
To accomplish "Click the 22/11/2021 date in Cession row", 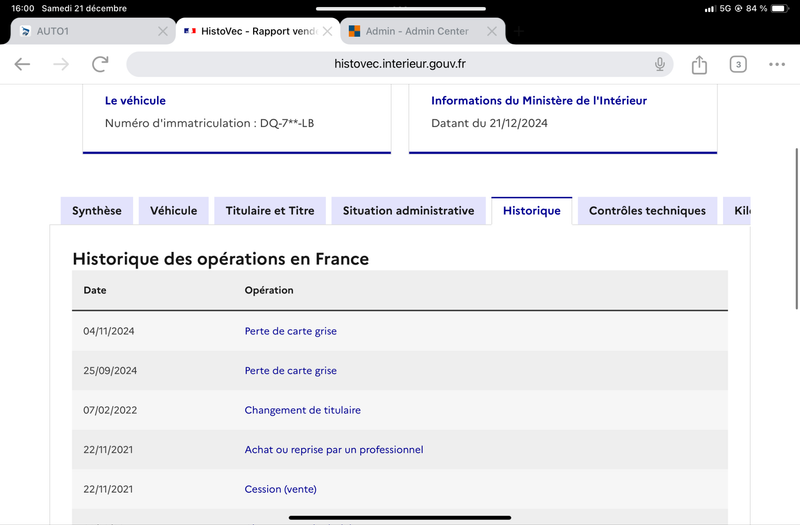I will 108,489.
